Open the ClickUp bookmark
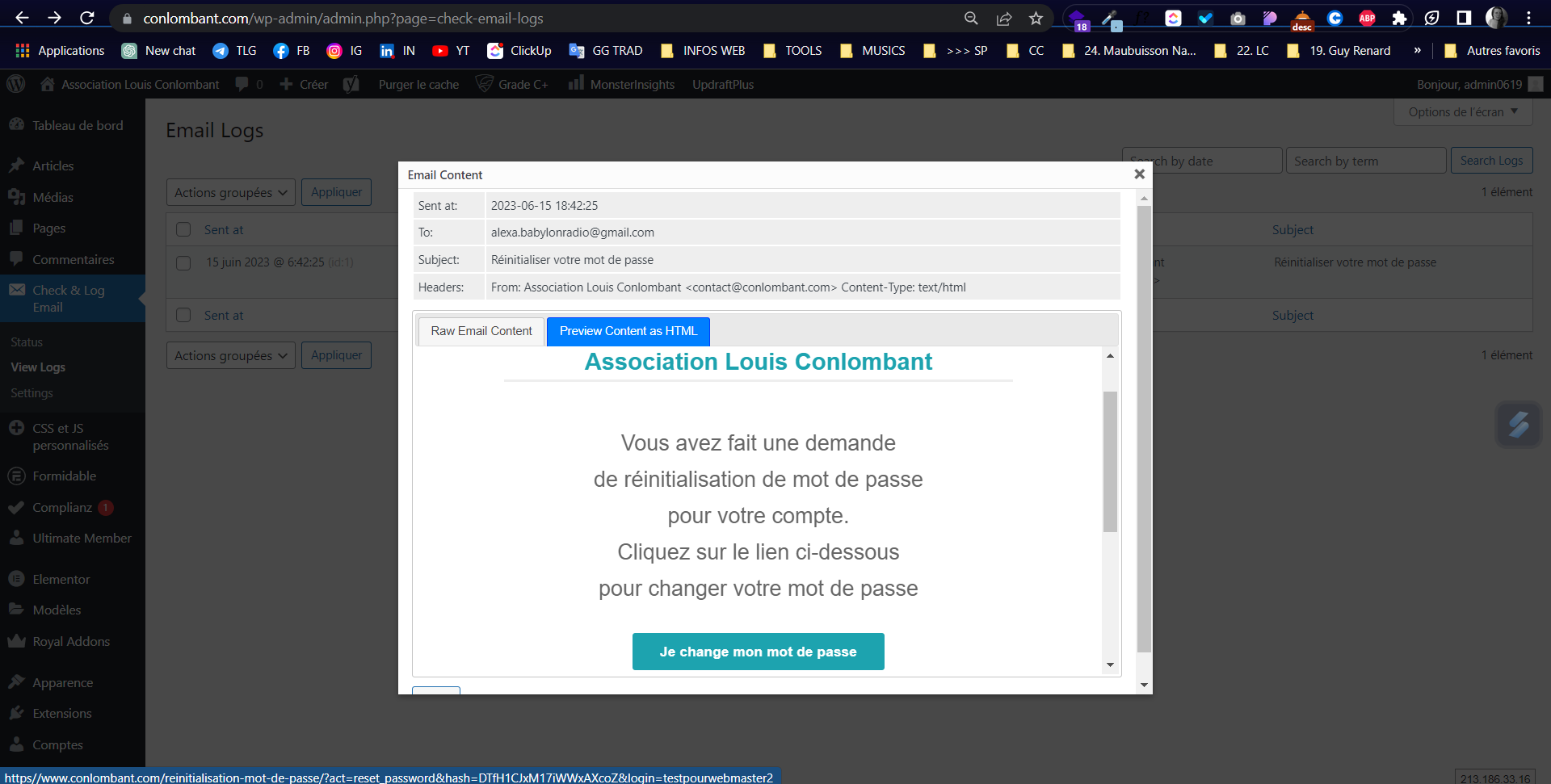Image resolution: width=1551 pixels, height=784 pixels. tap(519, 50)
